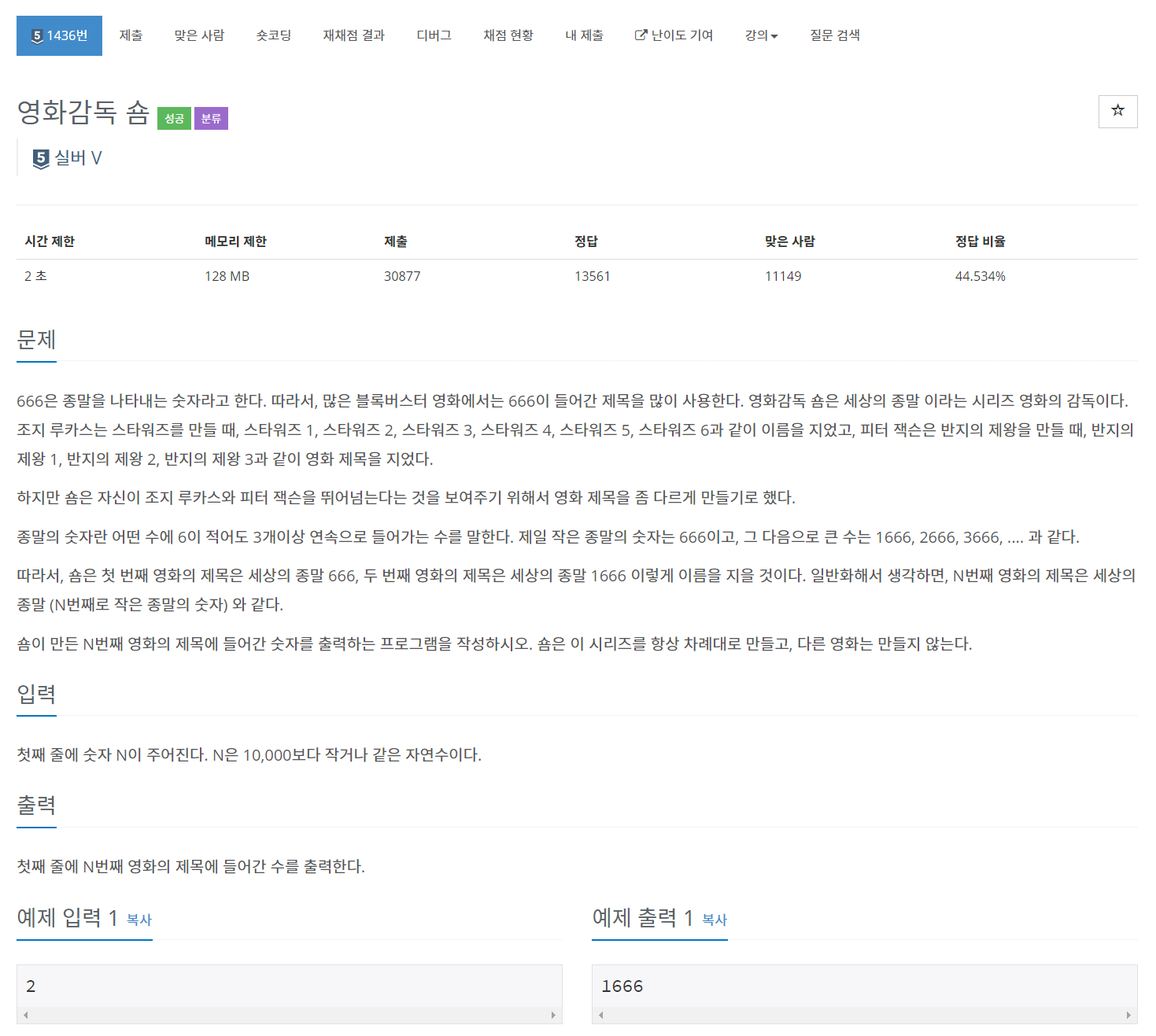The height and width of the screenshot is (1036, 1156).
Task: Open the 1436번 problem tab
Action: click(x=59, y=35)
